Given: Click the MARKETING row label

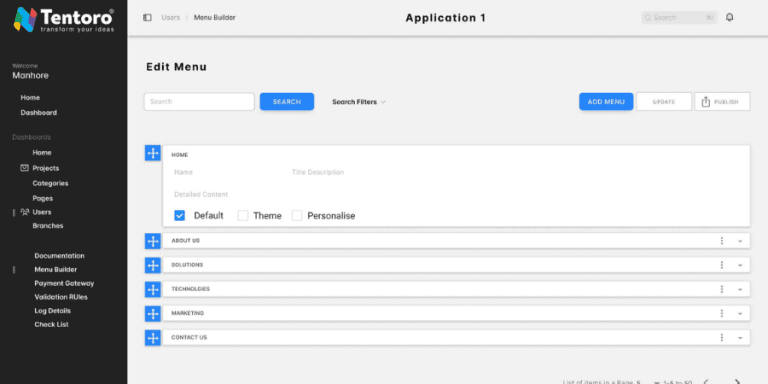Looking at the screenshot, I should coord(187,313).
